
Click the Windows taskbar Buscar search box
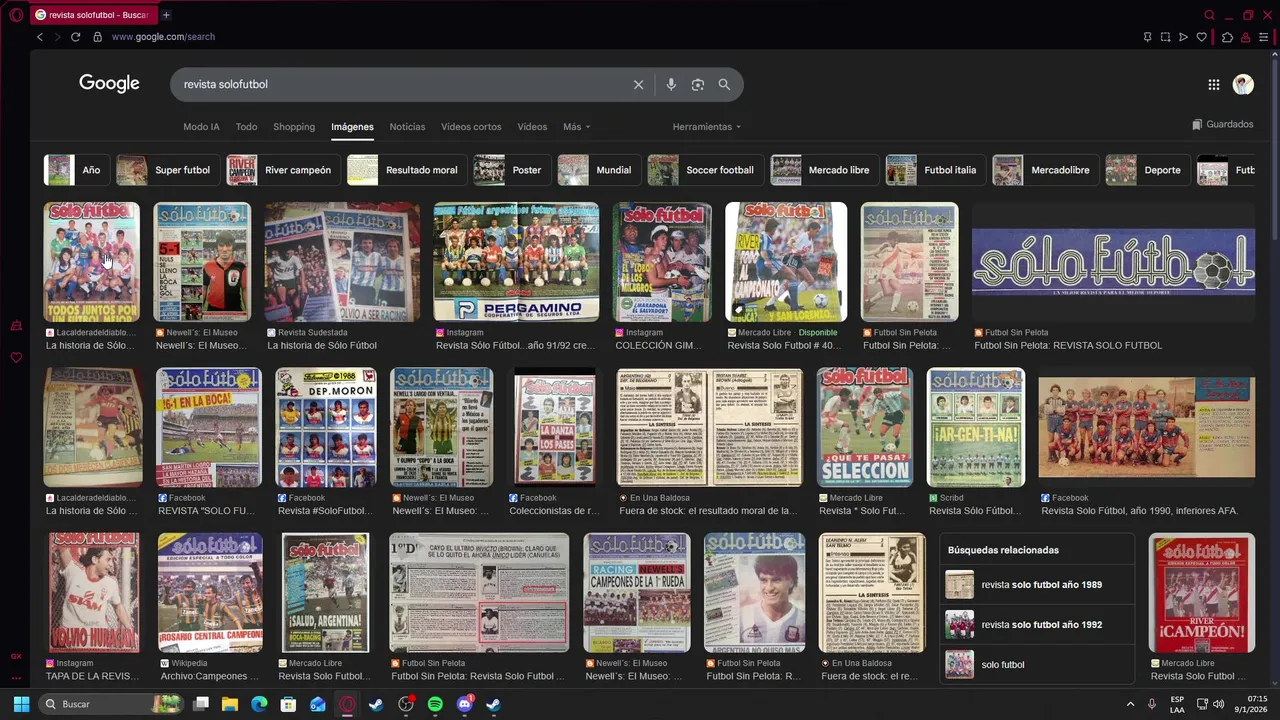(x=110, y=704)
